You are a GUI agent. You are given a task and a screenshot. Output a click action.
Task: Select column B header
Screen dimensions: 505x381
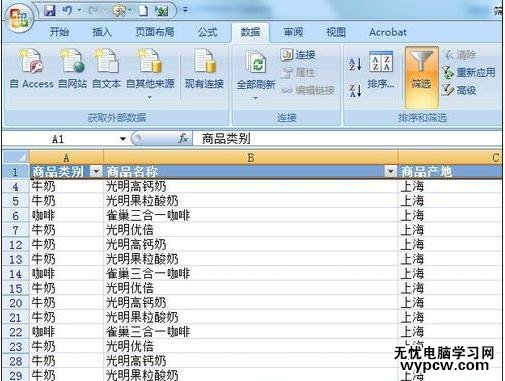(x=251, y=158)
